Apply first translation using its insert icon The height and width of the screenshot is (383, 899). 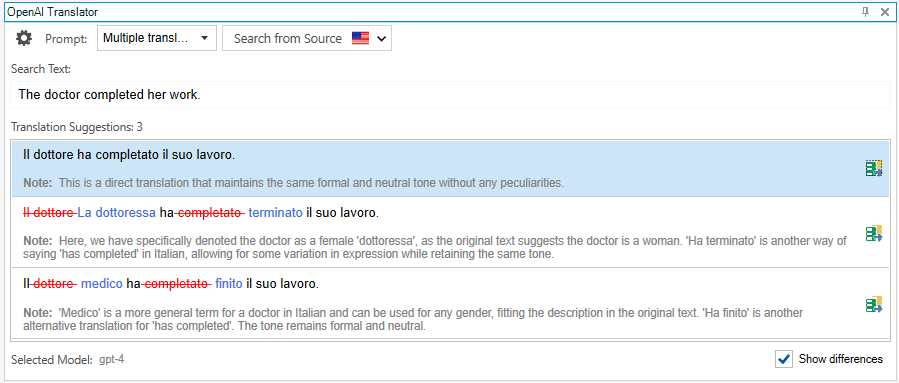874,168
